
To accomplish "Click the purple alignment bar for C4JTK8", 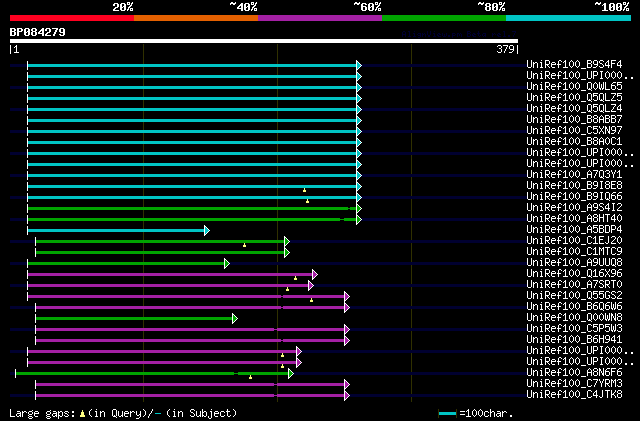I will point(190,396).
